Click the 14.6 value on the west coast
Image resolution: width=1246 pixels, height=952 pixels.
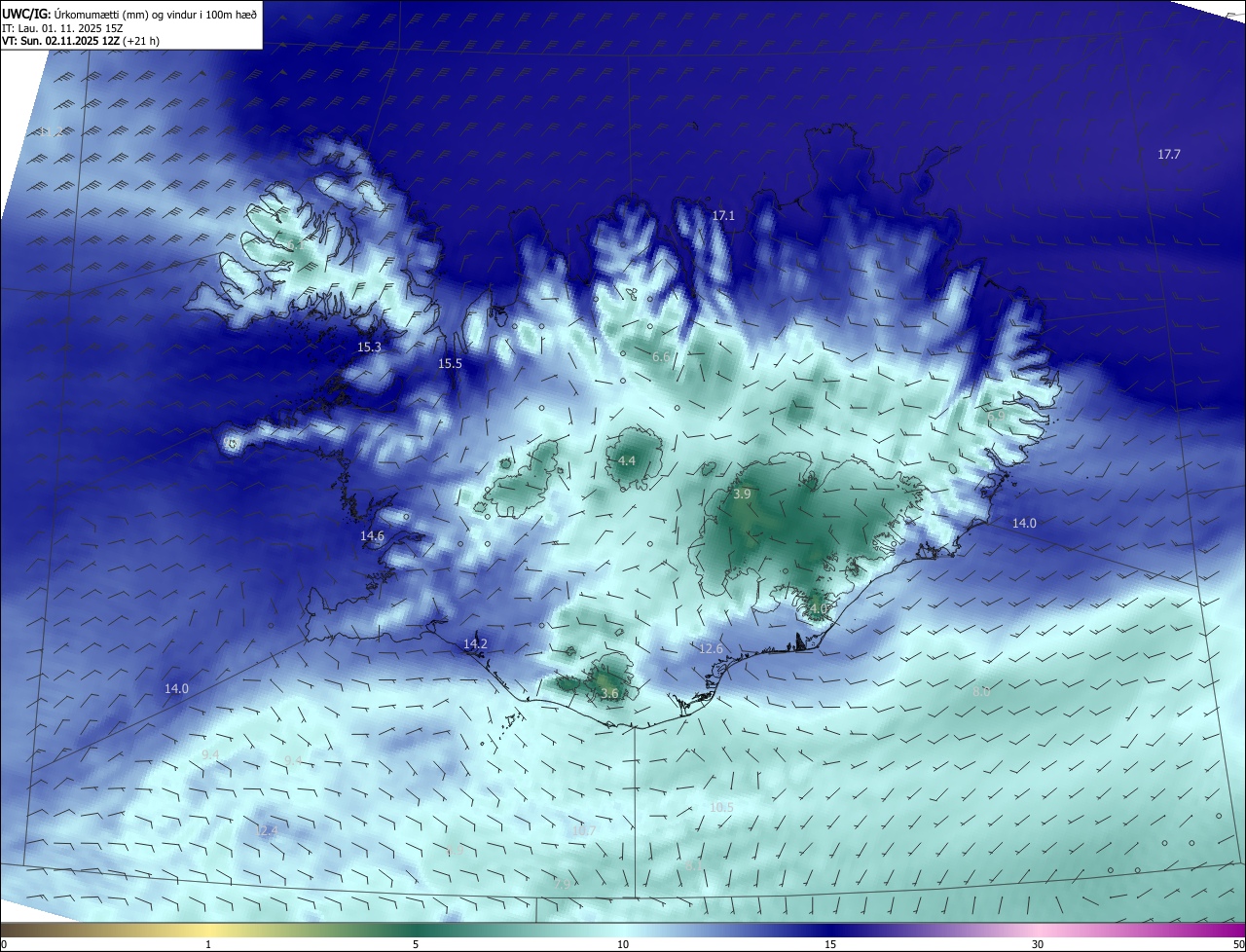click(x=372, y=535)
